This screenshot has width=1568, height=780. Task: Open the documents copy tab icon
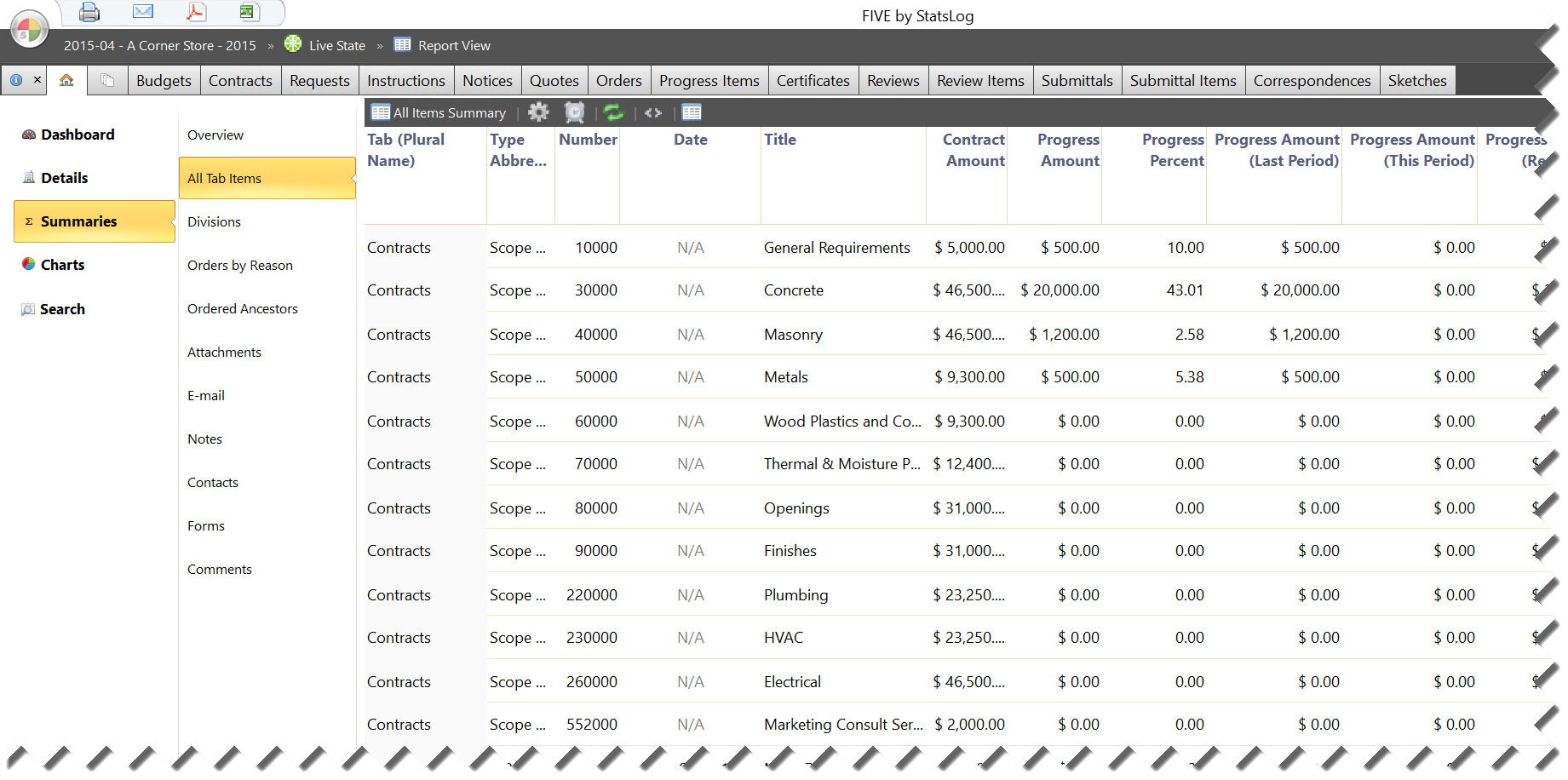[107, 80]
